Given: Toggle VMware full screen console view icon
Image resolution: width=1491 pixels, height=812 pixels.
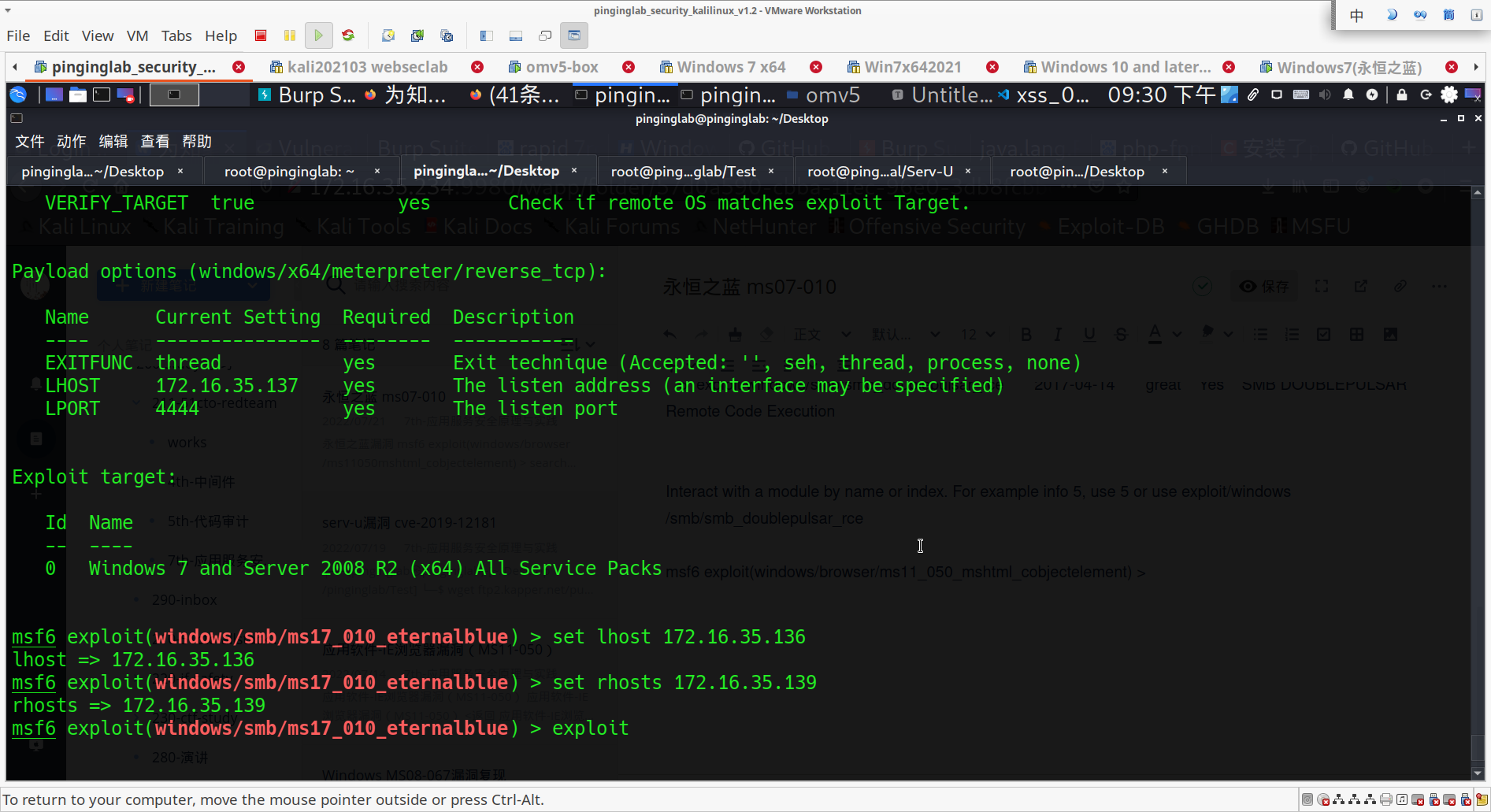Looking at the screenshot, I should point(574,35).
